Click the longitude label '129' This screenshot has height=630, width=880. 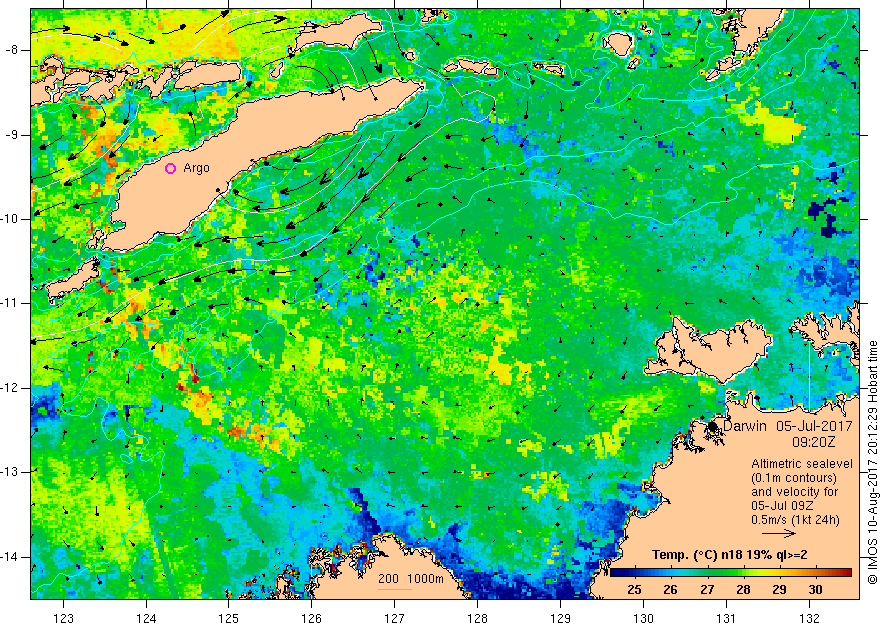click(x=560, y=618)
